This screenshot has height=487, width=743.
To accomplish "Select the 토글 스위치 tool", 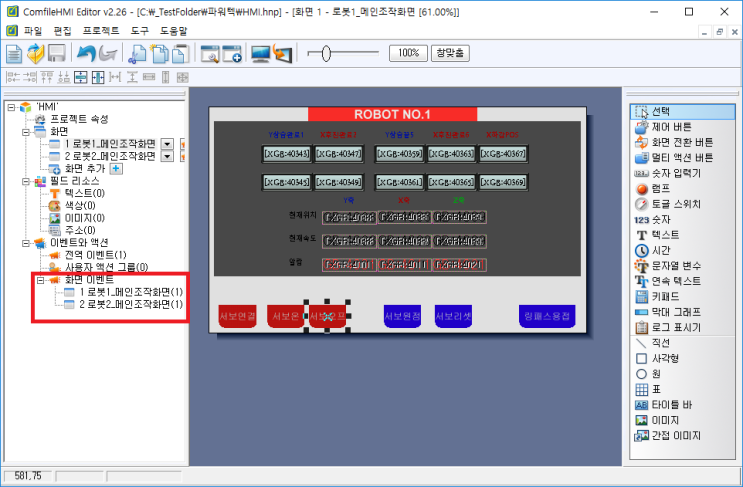I will point(667,204).
